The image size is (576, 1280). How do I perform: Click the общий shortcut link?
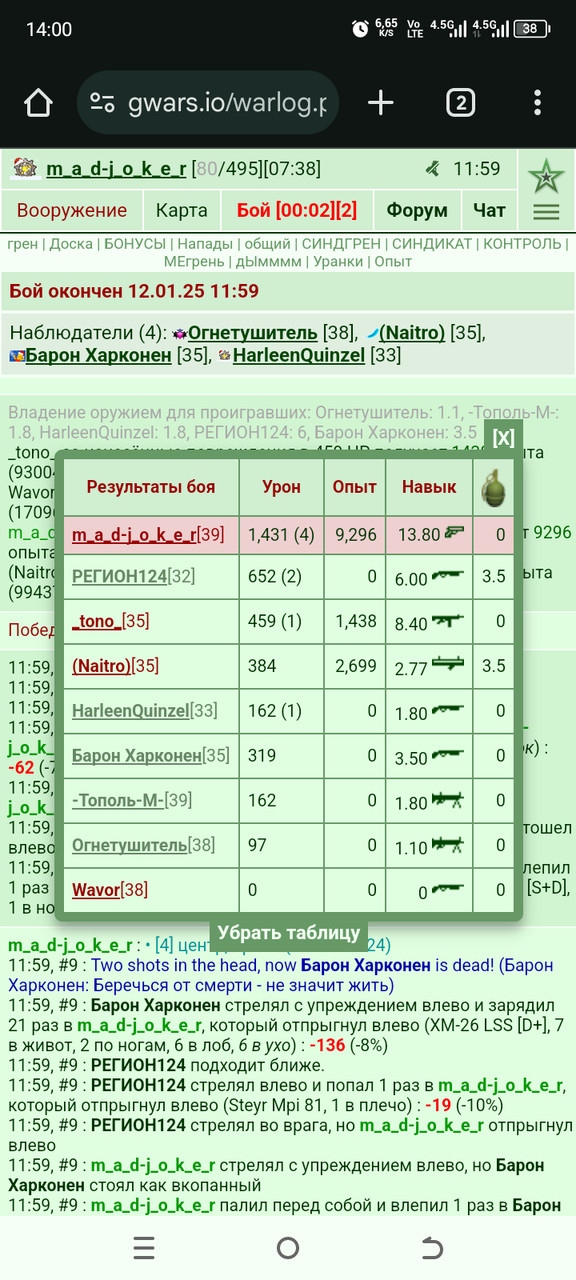[x=268, y=243]
